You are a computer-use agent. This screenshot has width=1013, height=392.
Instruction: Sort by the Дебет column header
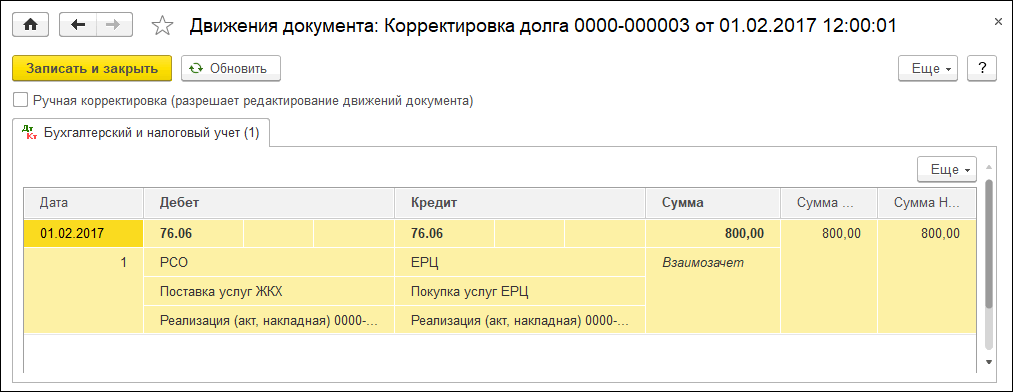click(x=269, y=202)
